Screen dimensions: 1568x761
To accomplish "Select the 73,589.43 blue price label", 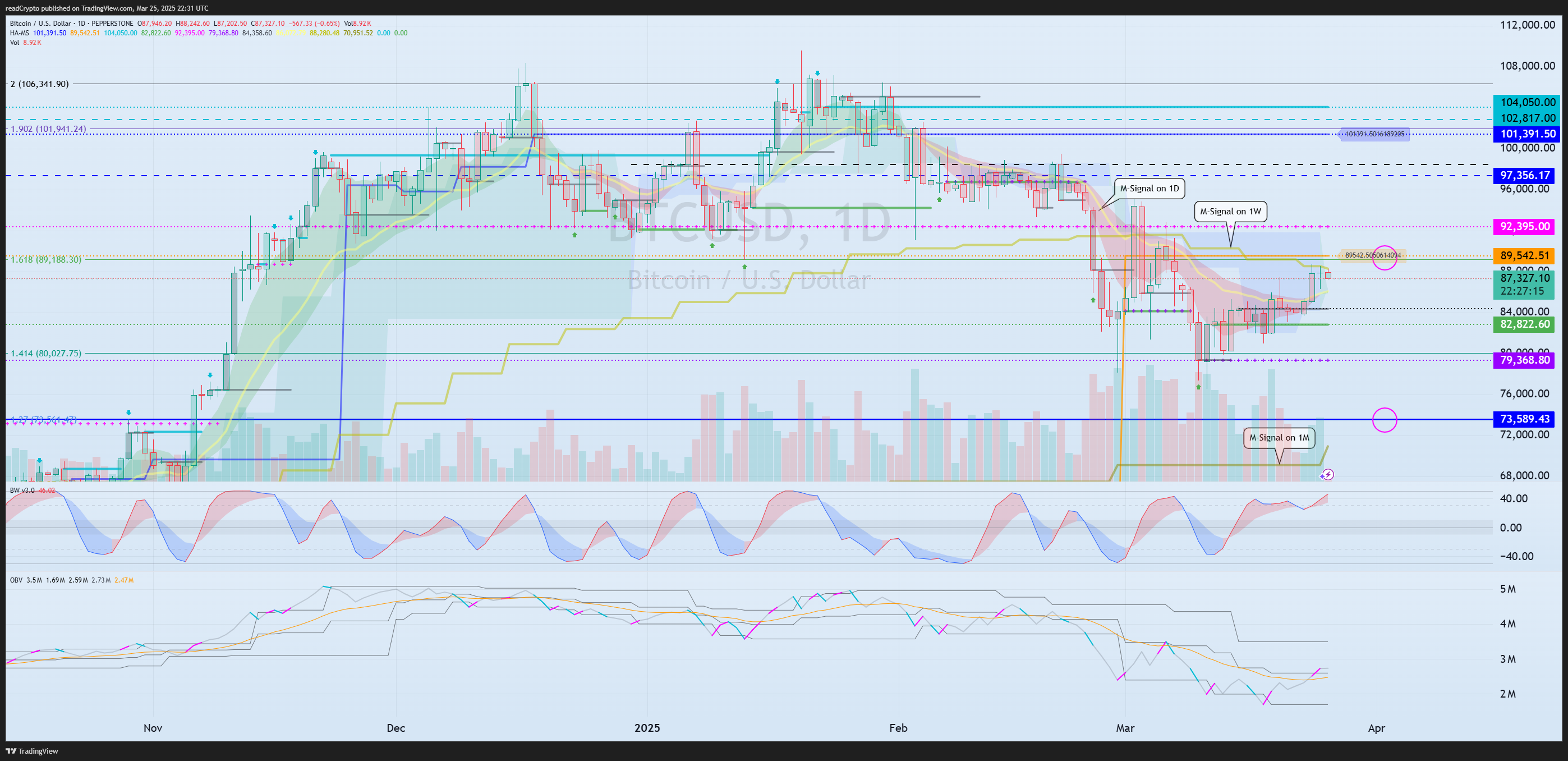I will (1524, 419).
